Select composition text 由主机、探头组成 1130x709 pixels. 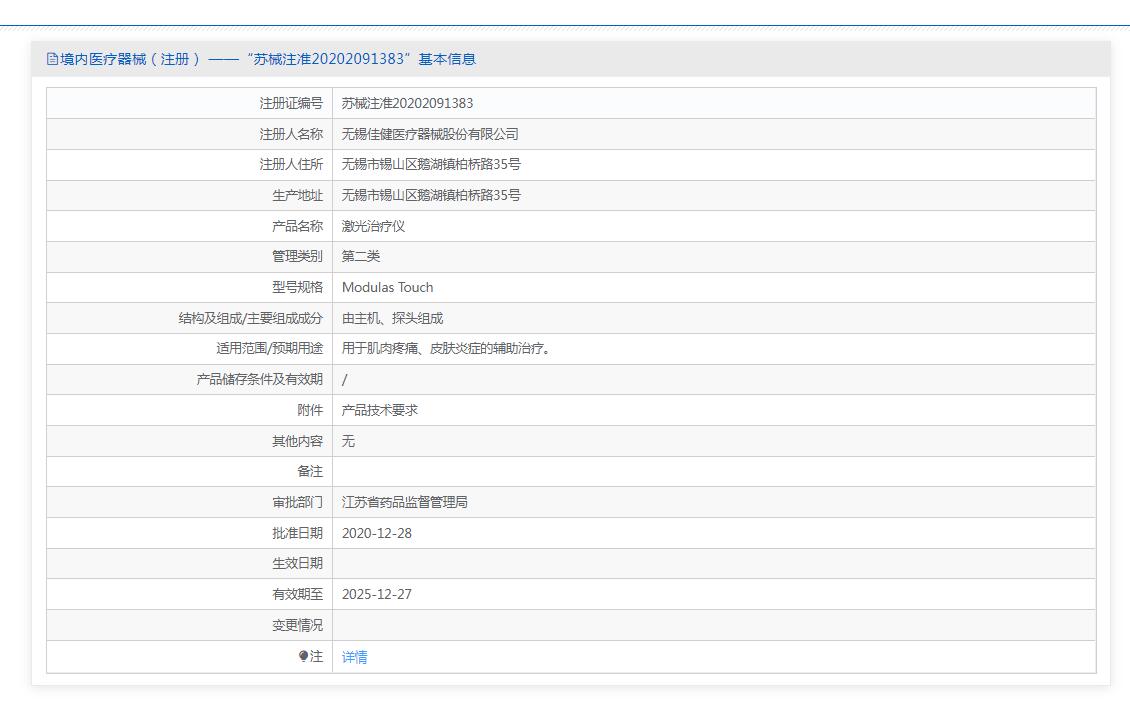pos(392,318)
